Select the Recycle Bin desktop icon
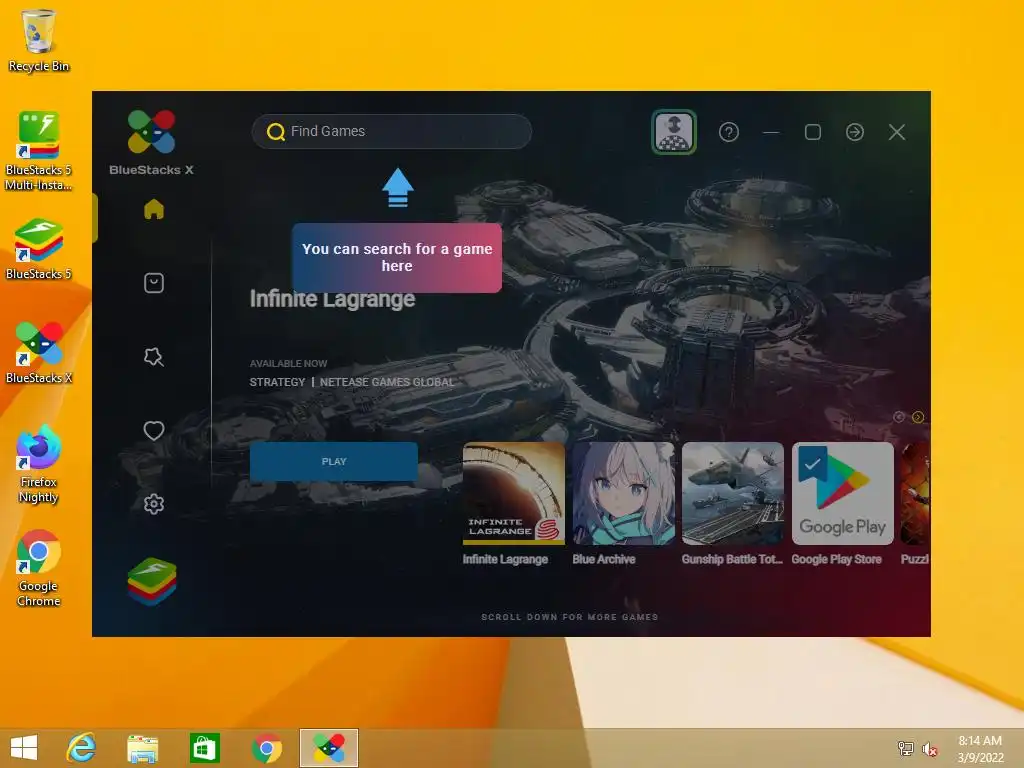Screen dimensions: 1024x768 (39, 41)
